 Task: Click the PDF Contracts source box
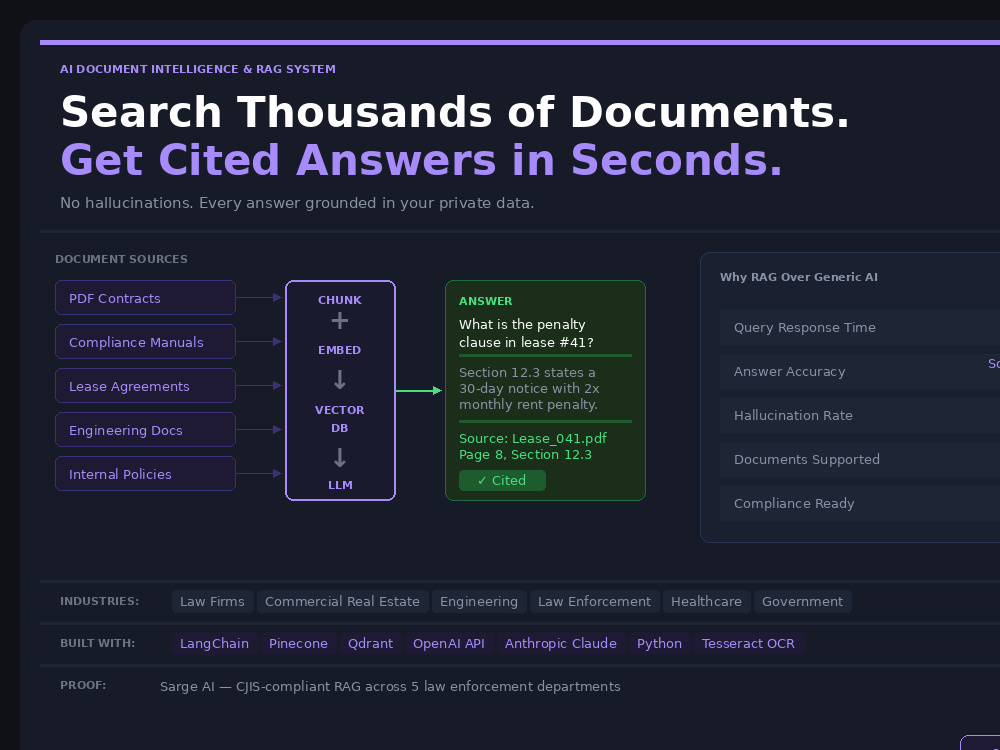[145, 298]
